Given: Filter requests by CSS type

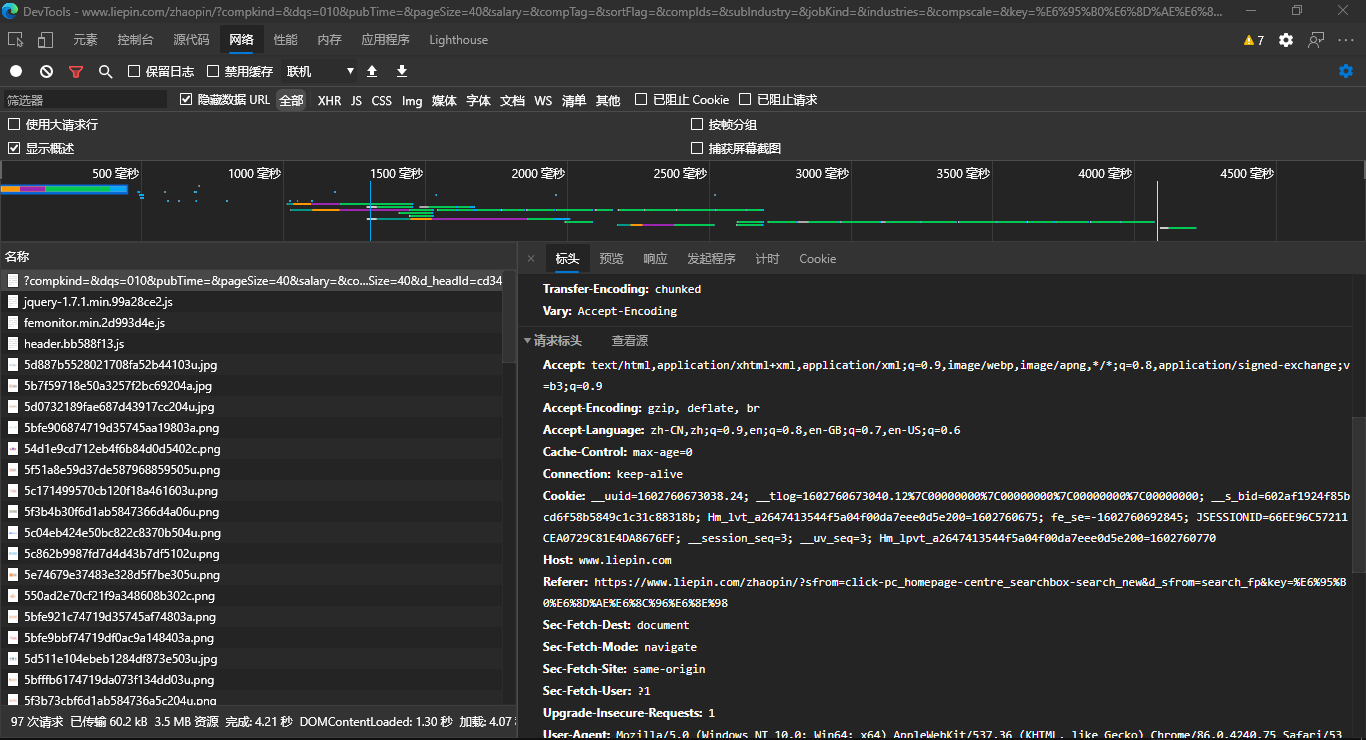Looking at the screenshot, I should click(381, 100).
